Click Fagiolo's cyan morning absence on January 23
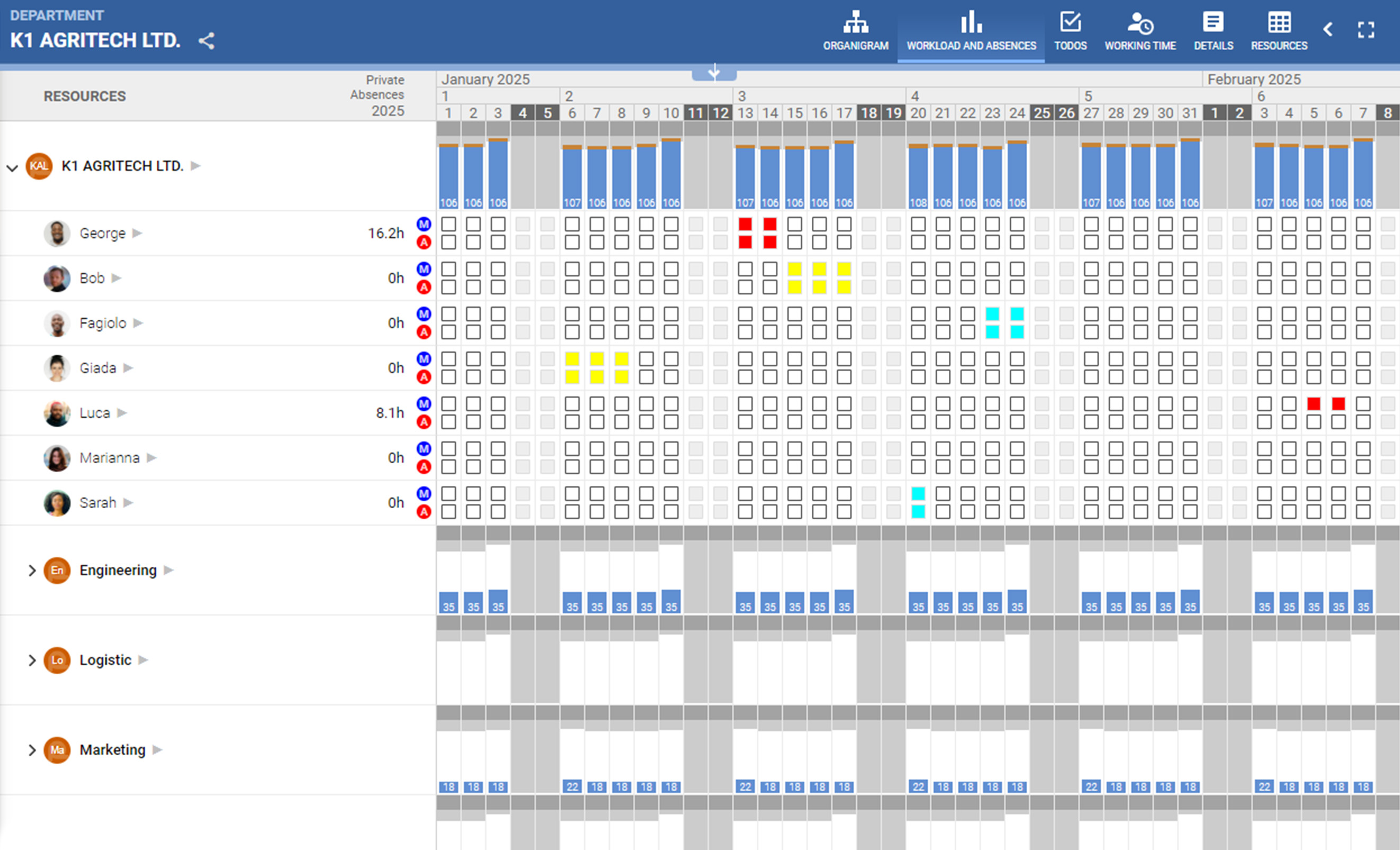Screen dimensions: 1400x850 tap(993, 314)
